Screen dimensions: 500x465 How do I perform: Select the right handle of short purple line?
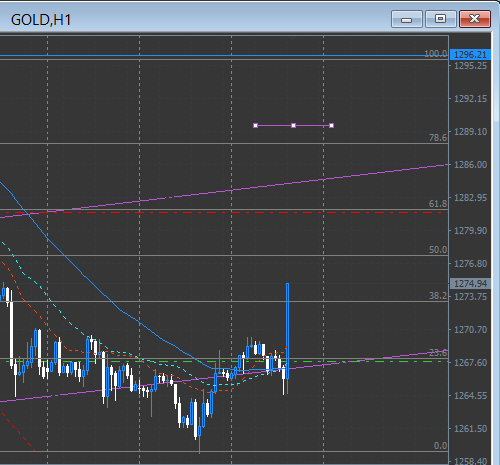click(x=331, y=125)
